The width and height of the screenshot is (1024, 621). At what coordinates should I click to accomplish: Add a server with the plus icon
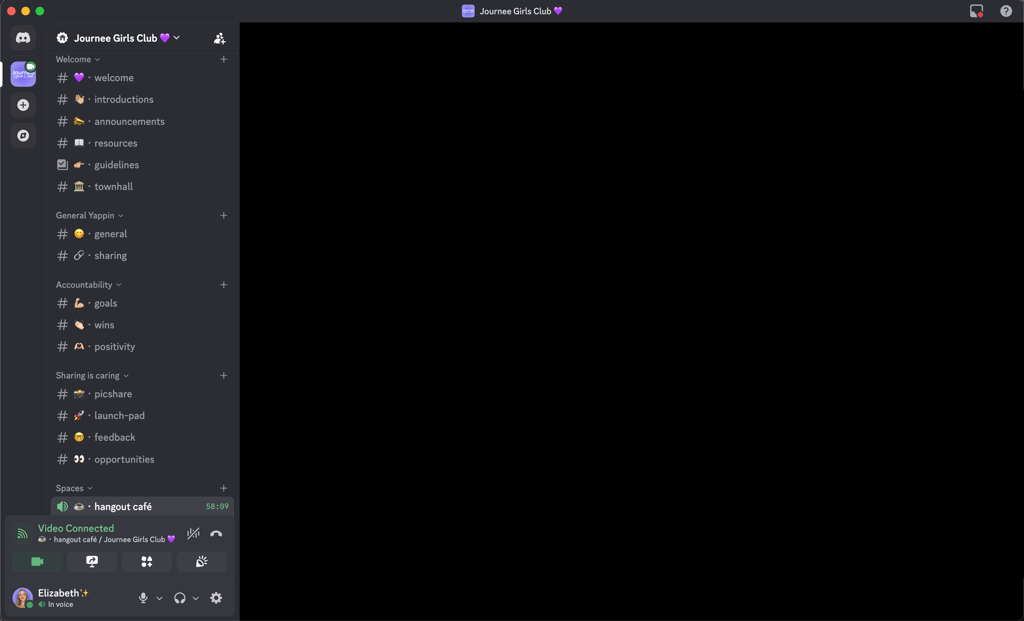click(23, 105)
